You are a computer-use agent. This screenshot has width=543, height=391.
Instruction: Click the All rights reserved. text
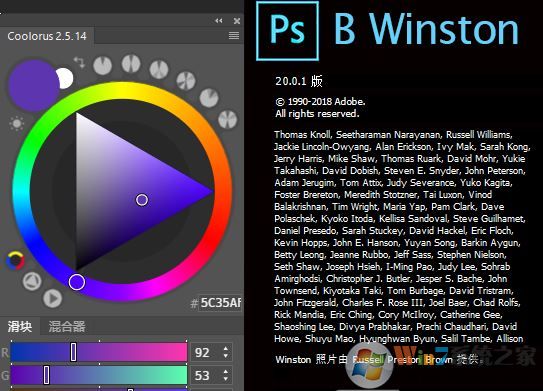[x=317, y=114]
